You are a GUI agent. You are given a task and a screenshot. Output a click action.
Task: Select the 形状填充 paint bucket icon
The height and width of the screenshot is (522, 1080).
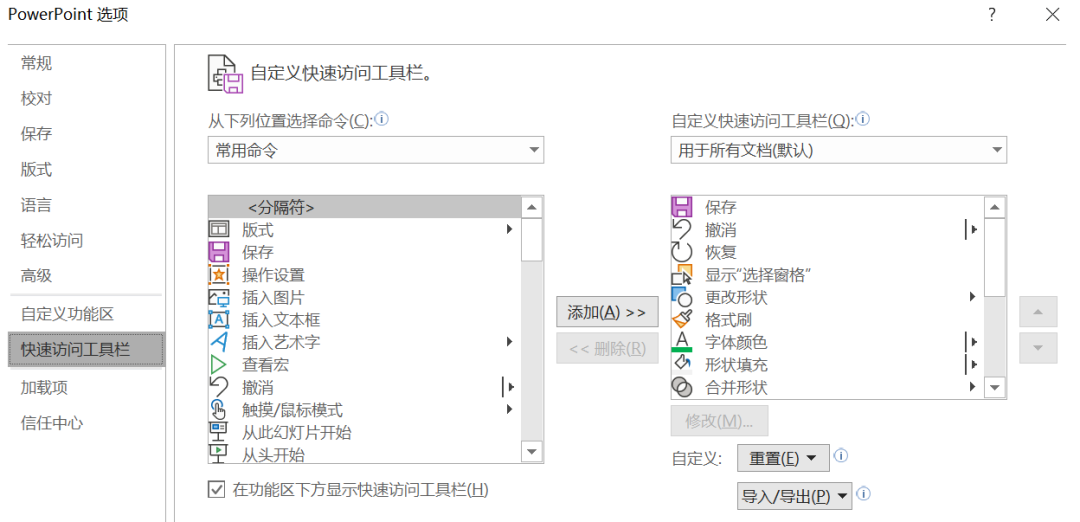point(681,364)
